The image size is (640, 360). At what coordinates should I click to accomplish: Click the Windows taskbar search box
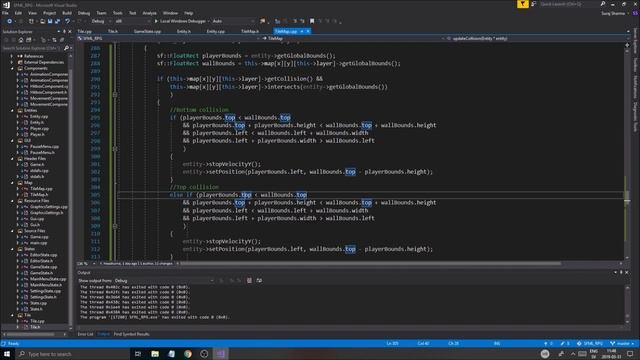73,354
